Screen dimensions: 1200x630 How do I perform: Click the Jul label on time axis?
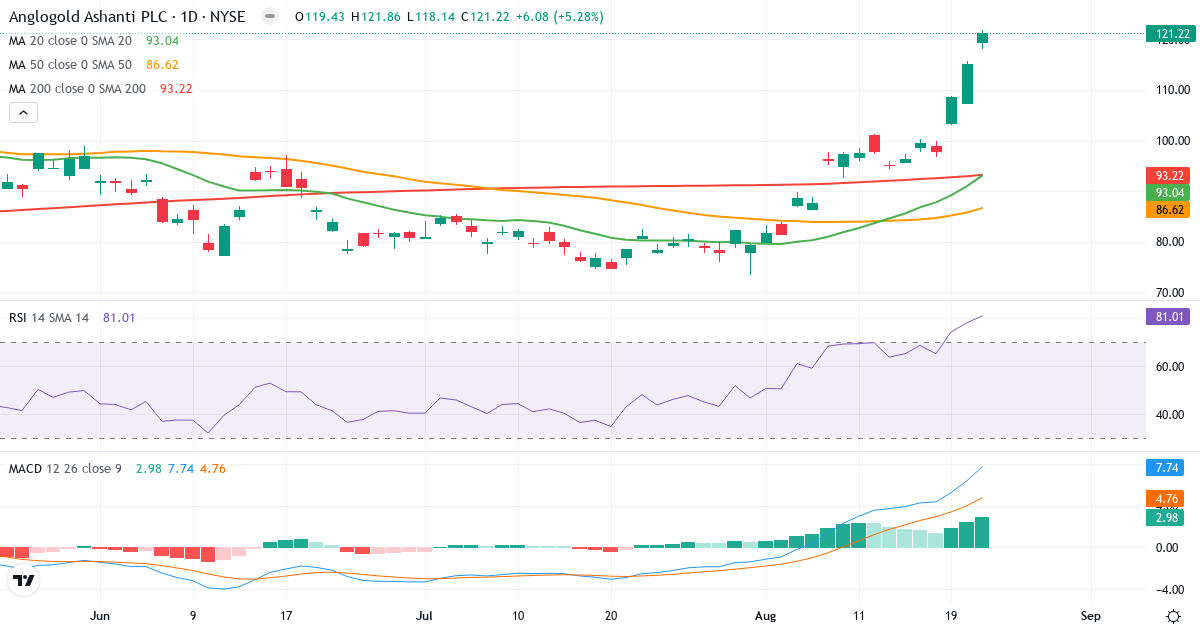[x=425, y=616]
